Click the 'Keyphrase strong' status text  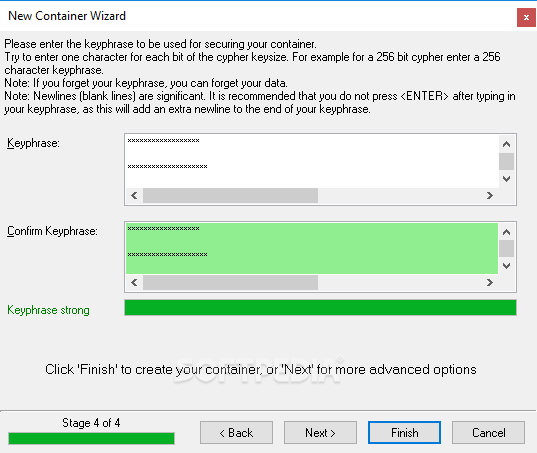[48, 310]
